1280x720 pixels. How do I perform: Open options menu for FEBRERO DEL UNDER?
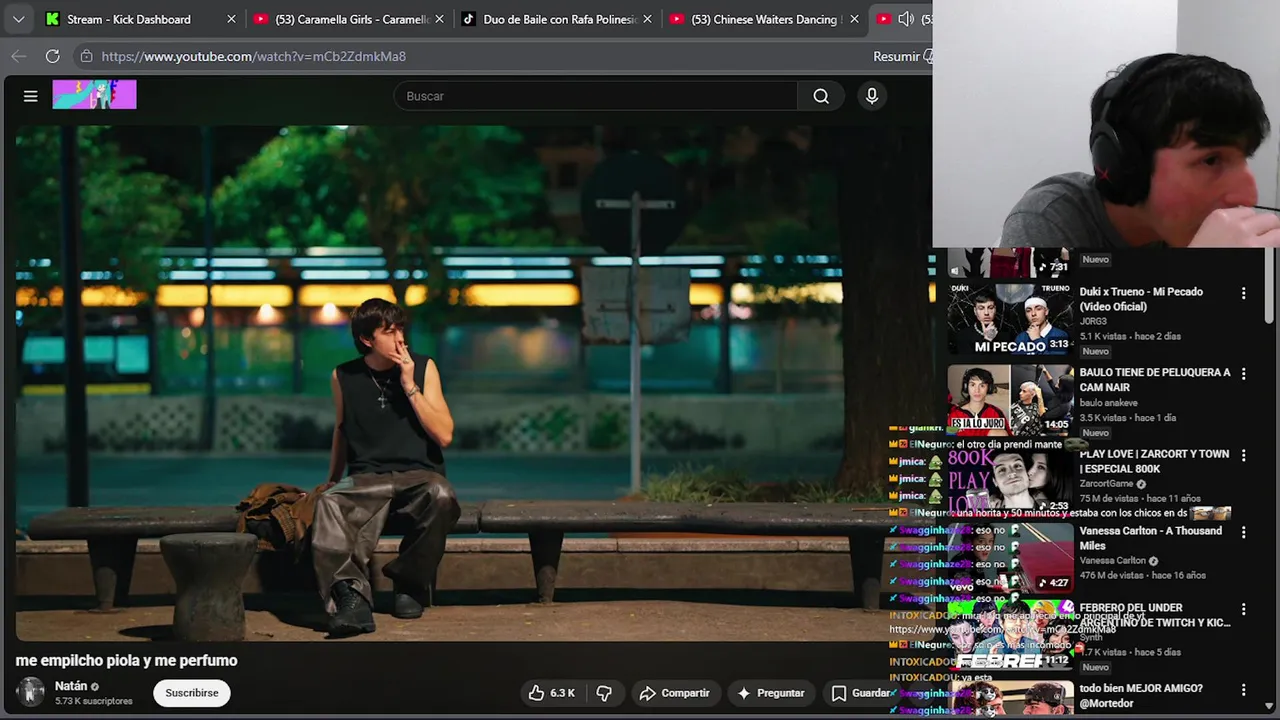(x=1243, y=609)
